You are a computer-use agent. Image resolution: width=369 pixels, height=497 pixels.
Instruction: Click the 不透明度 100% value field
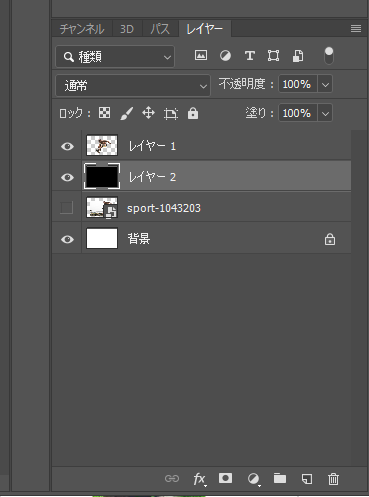click(298, 84)
